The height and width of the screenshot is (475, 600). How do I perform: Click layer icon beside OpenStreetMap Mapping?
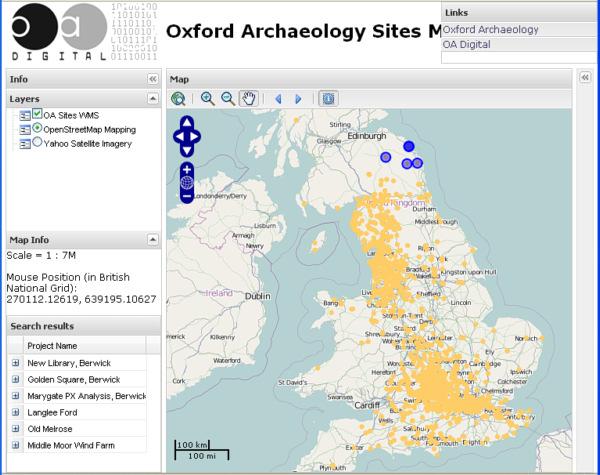[x=25, y=130]
